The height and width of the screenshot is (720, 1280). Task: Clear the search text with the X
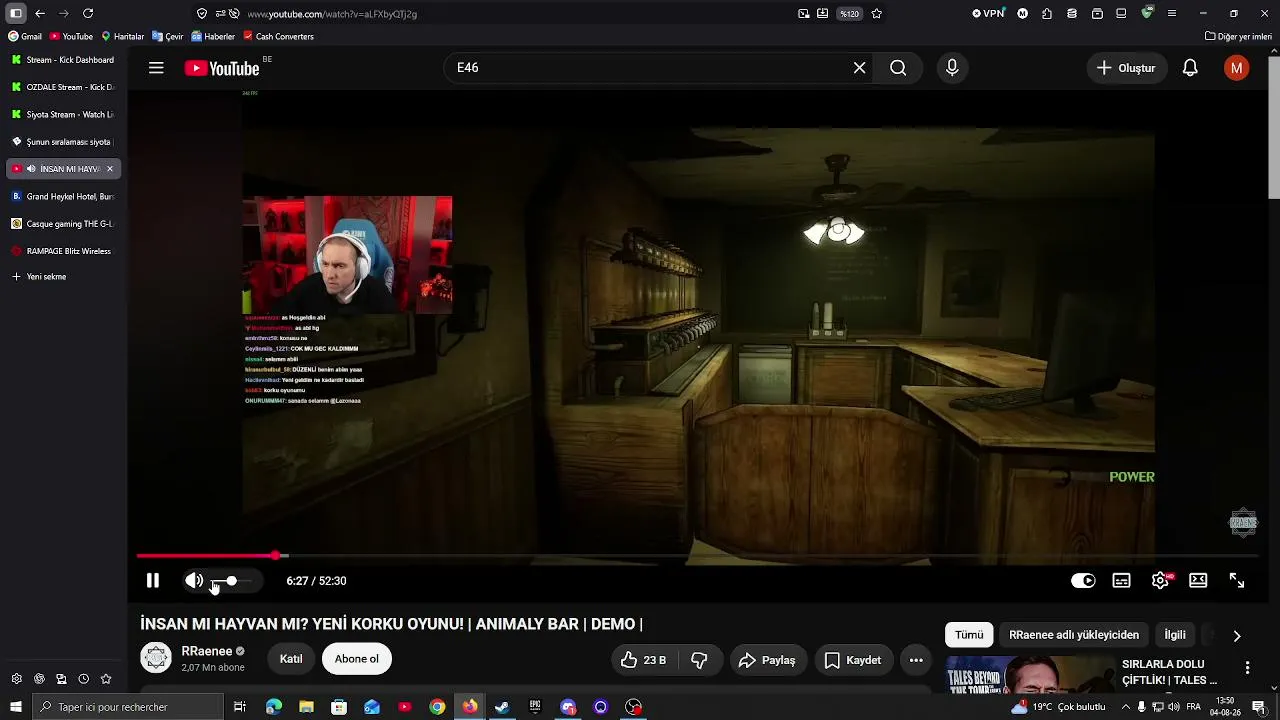pos(859,68)
